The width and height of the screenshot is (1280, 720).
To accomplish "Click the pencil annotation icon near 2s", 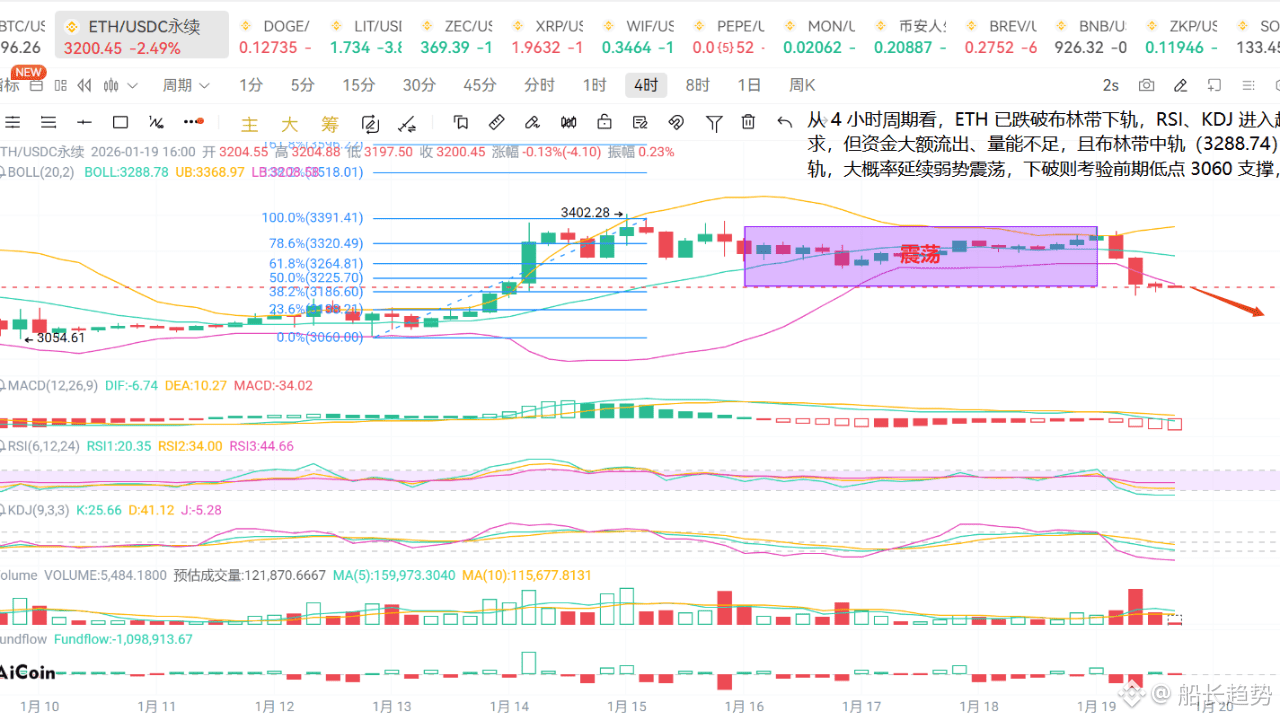I will [1179, 85].
